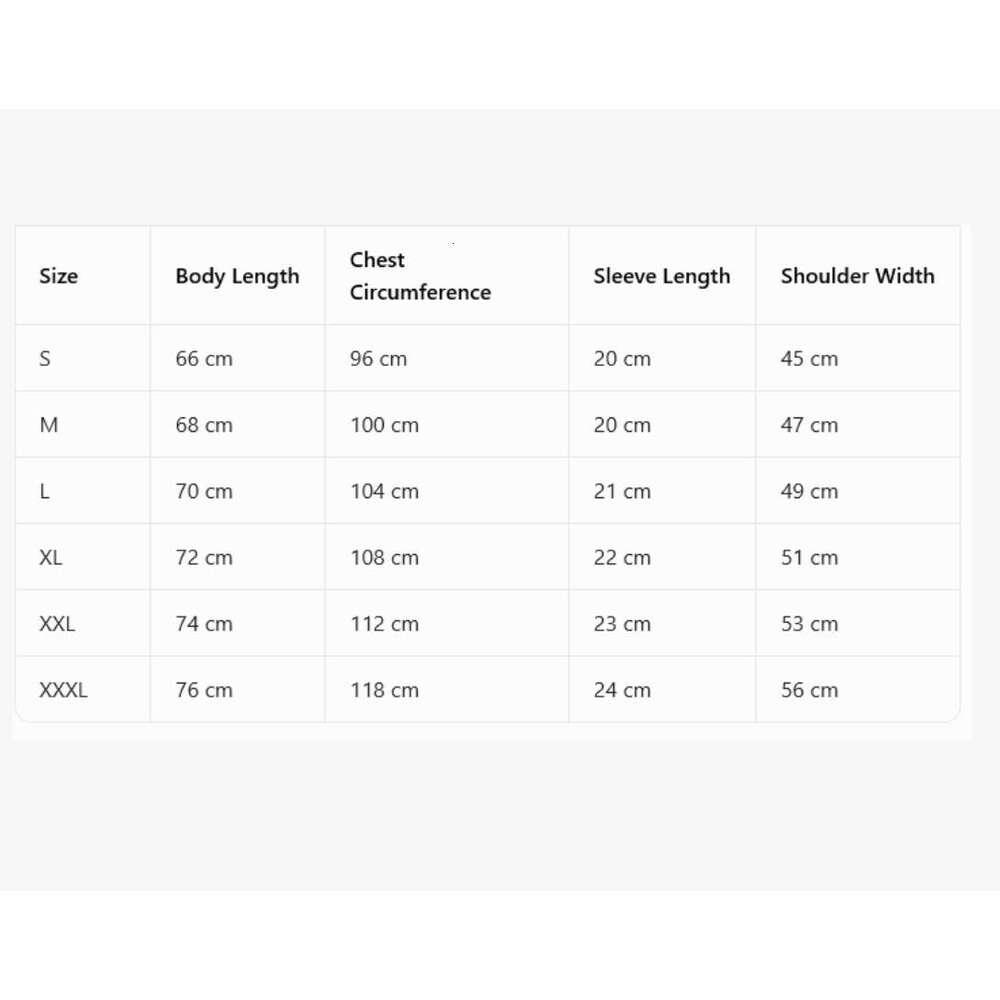This screenshot has width=1000, height=1000.
Task: Click the Body Length column header
Action: click(x=237, y=277)
